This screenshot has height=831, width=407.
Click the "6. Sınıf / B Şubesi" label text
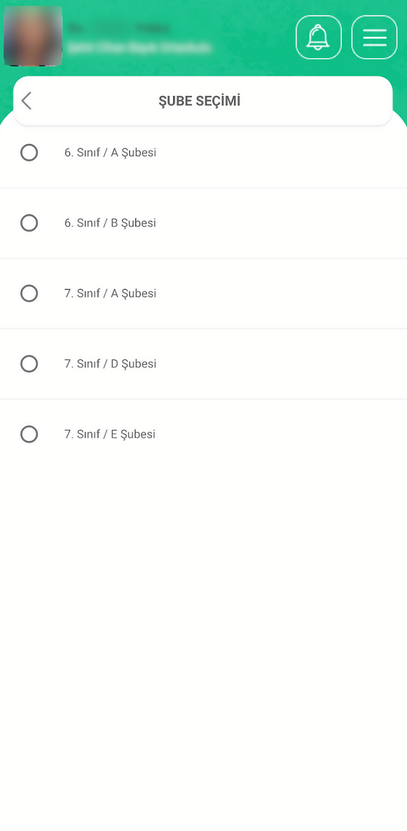coord(110,223)
